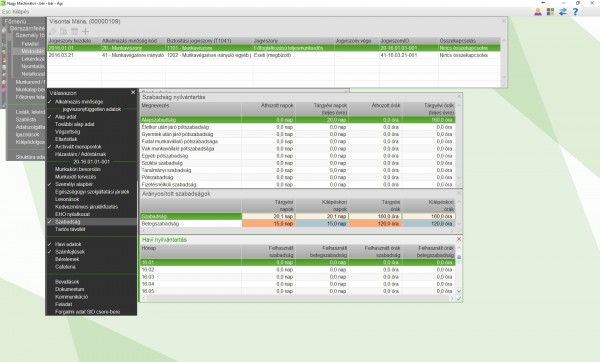Toggle the Alkalmazás minősége checked item
Screen dimensions: 600x362
coord(78,102)
